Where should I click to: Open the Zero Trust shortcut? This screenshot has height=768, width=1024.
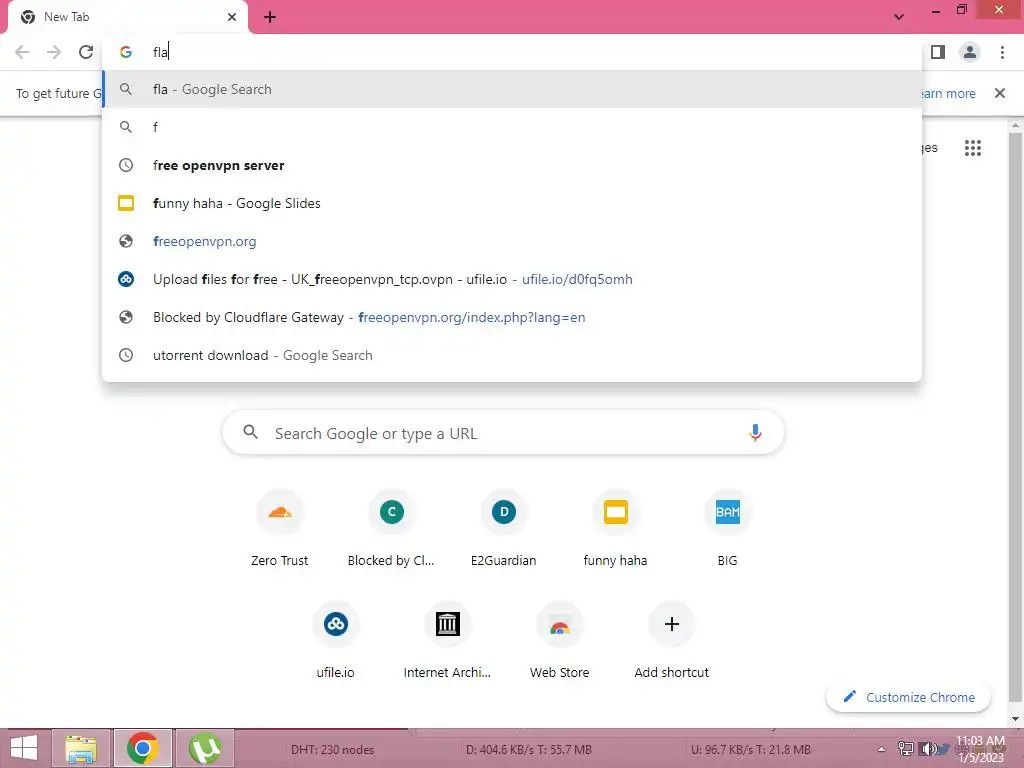coord(280,530)
